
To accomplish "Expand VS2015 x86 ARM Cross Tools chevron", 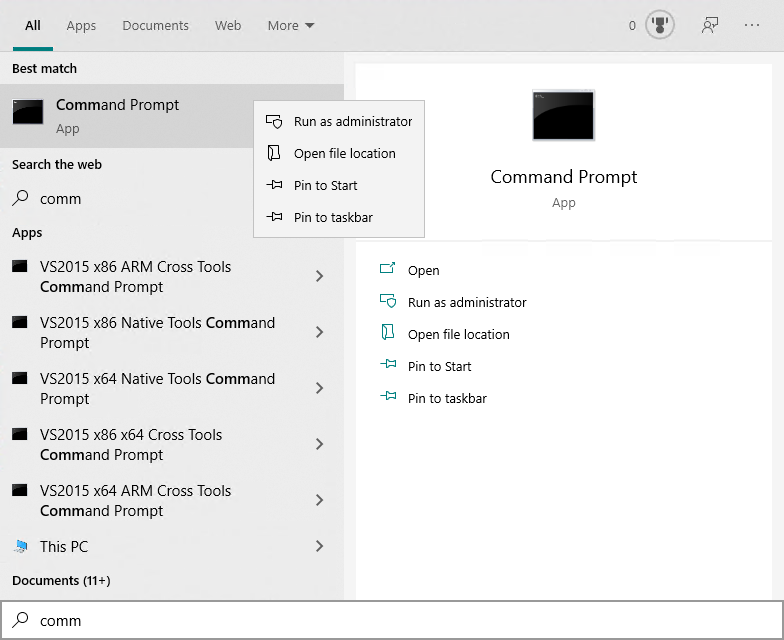I will click(319, 277).
